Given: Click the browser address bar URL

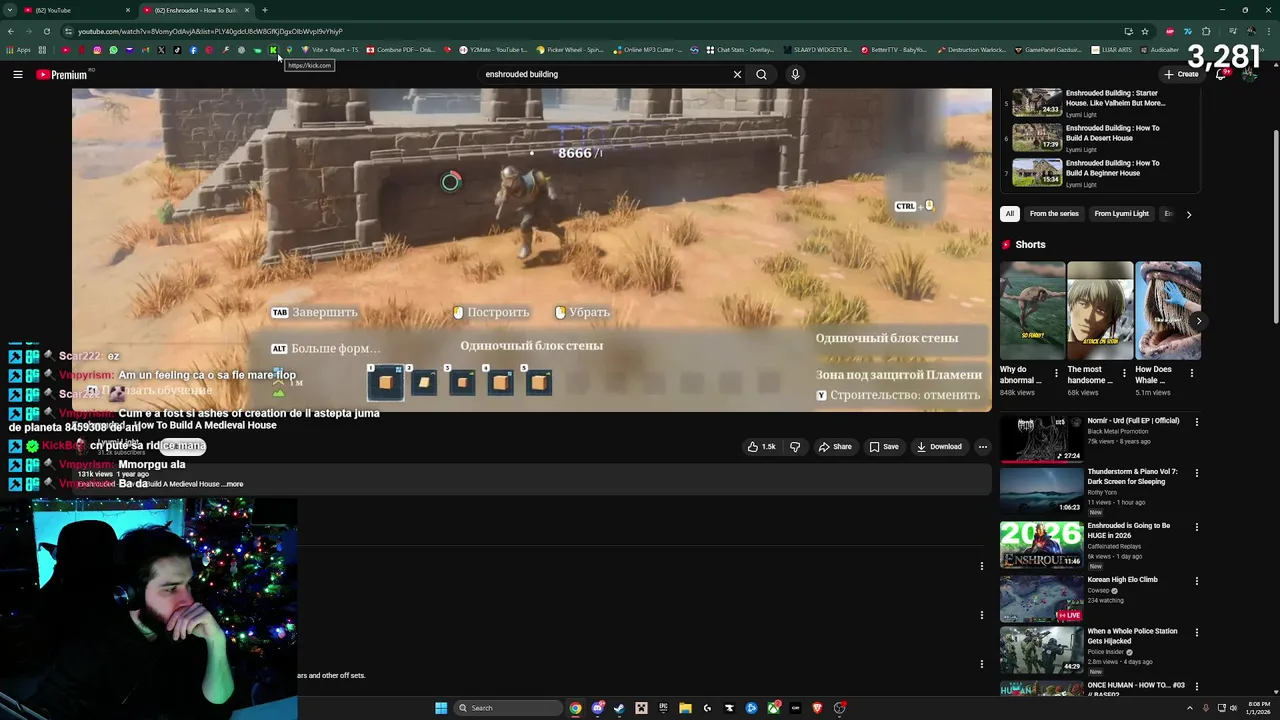Looking at the screenshot, I should [x=210, y=31].
